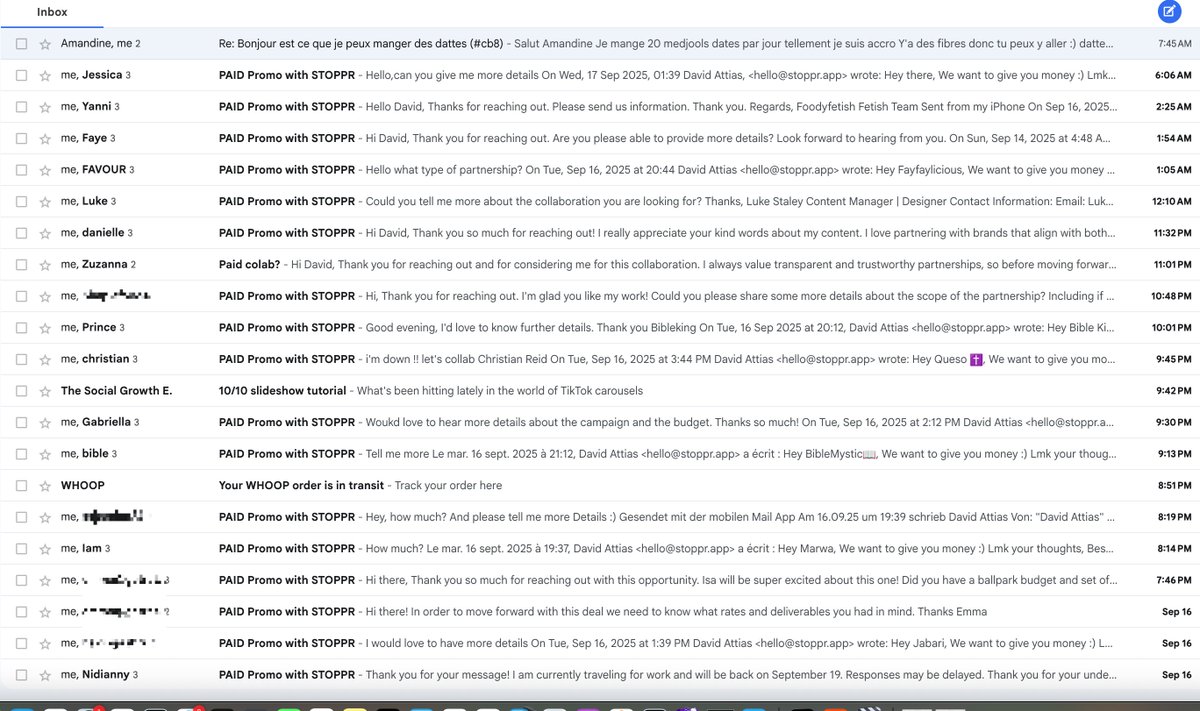Click 'Track your order here' snippet
1200x711 pixels.
449,486
